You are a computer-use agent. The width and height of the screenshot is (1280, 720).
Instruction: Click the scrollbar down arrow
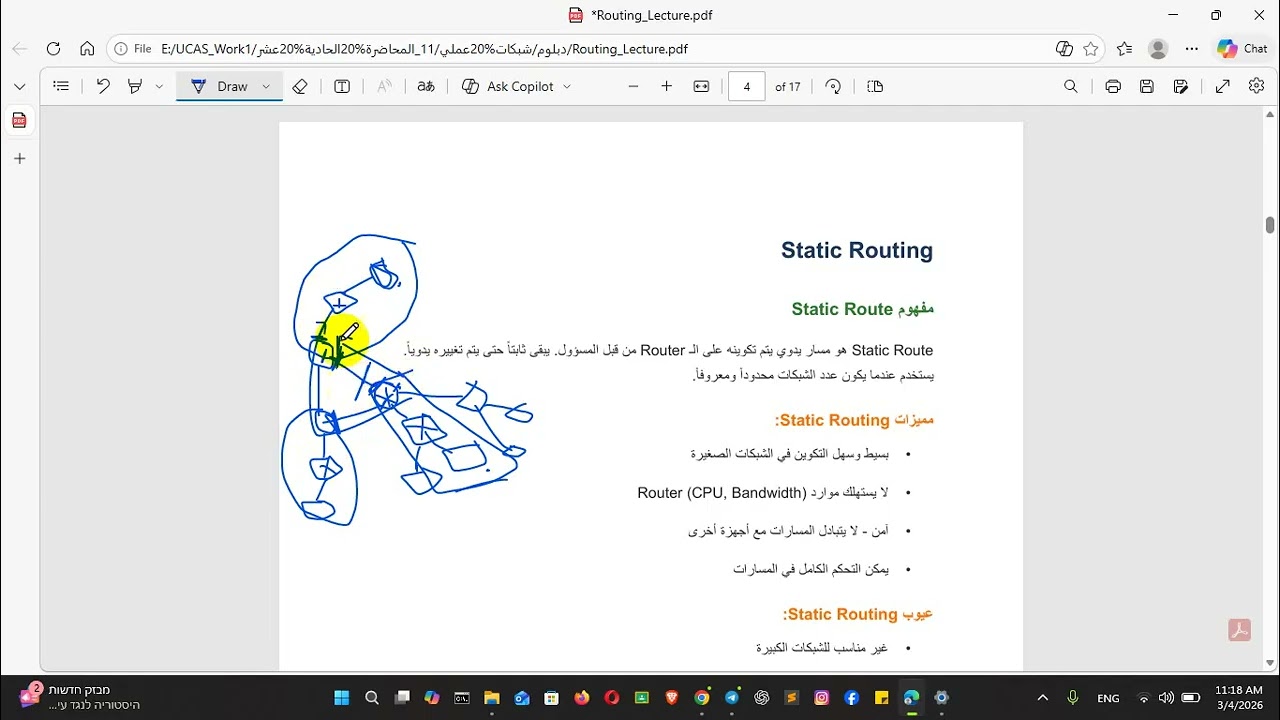[x=1270, y=663]
